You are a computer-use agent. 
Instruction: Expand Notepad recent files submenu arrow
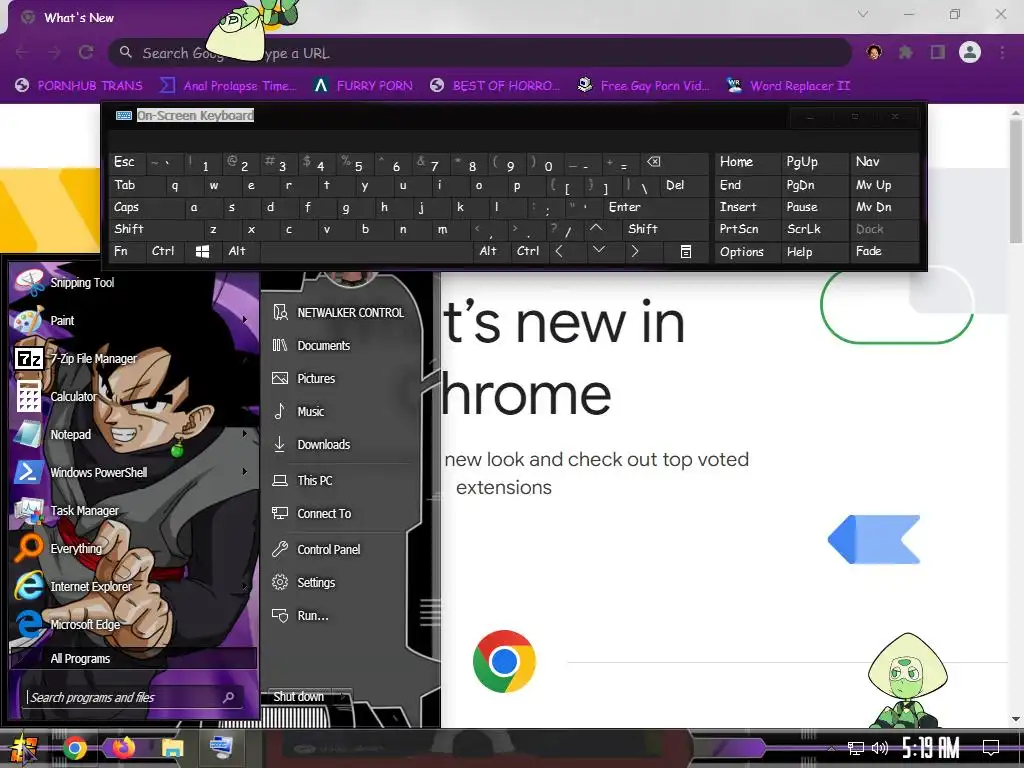point(245,434)
